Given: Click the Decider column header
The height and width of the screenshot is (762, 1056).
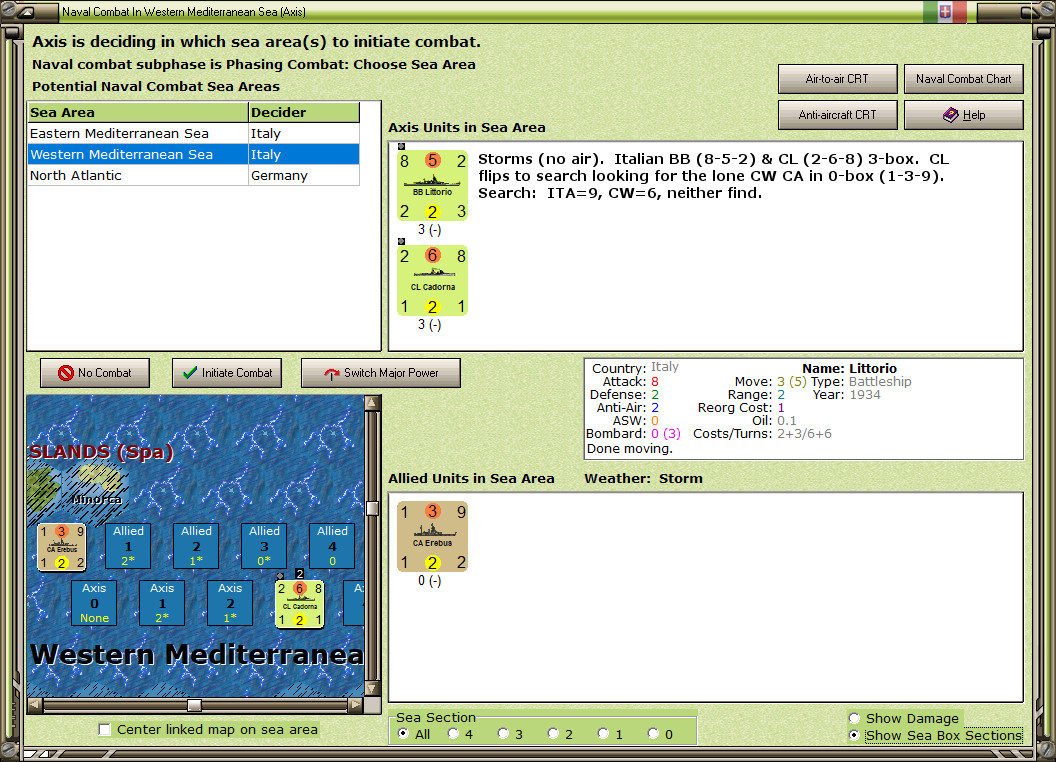Looking at the screenshot, I should 304,113.
